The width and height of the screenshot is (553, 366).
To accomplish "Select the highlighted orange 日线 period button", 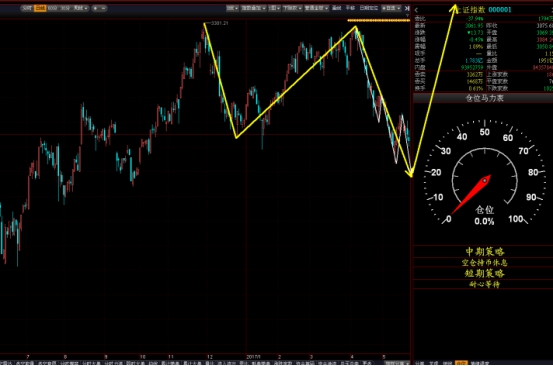I will pyautogui.click(x=40, y=8).
